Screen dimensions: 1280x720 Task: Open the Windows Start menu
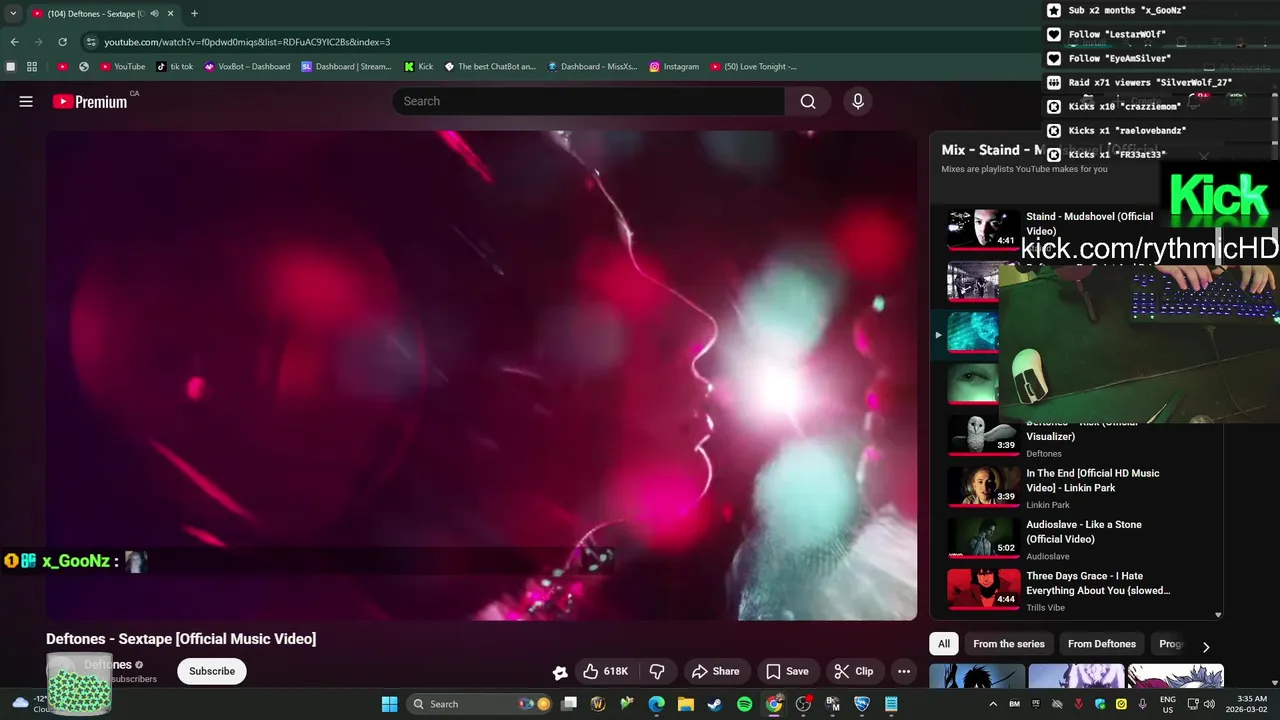tap(389, 704)
